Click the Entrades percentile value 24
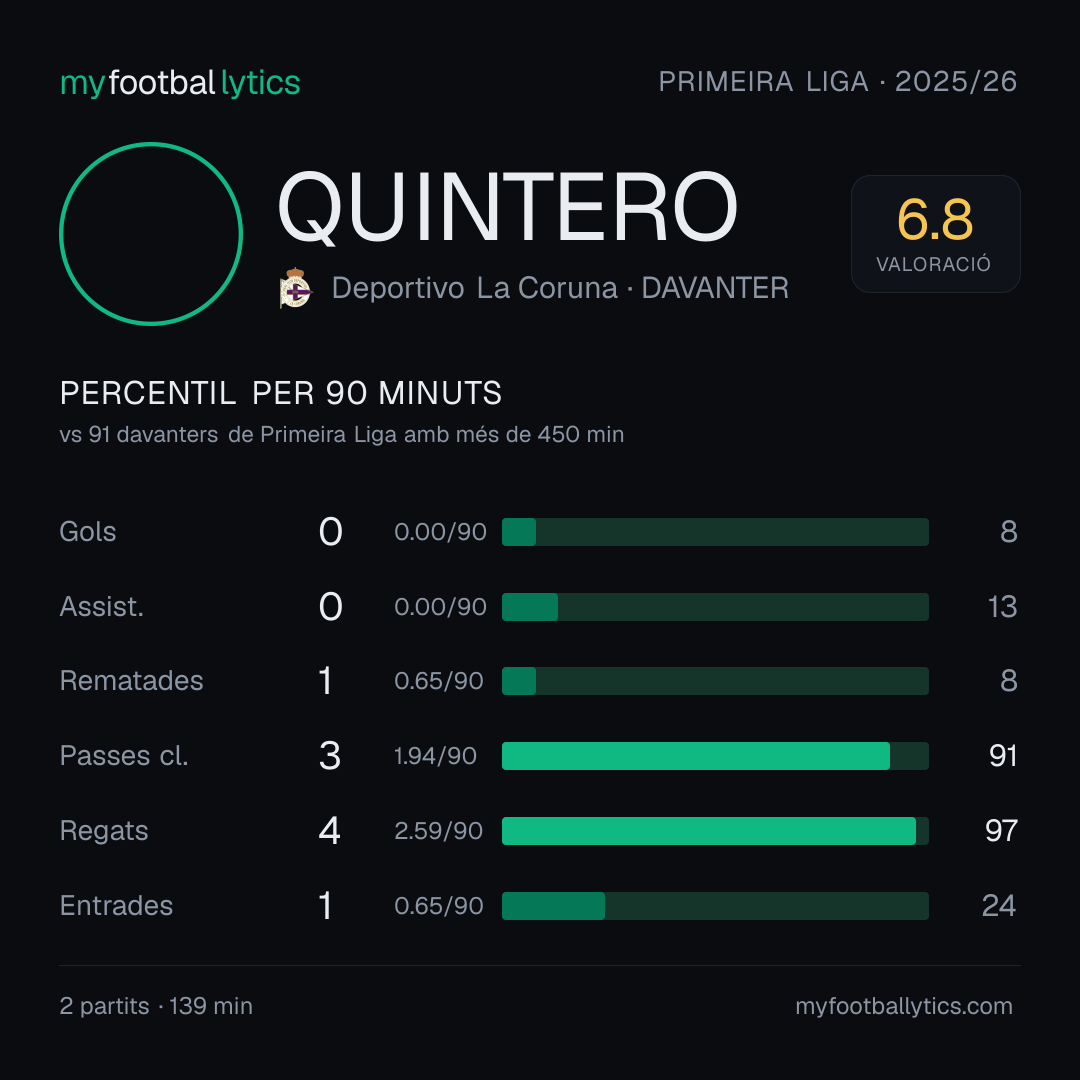This screenshot has height=1080, width=1080. point(999,906)
